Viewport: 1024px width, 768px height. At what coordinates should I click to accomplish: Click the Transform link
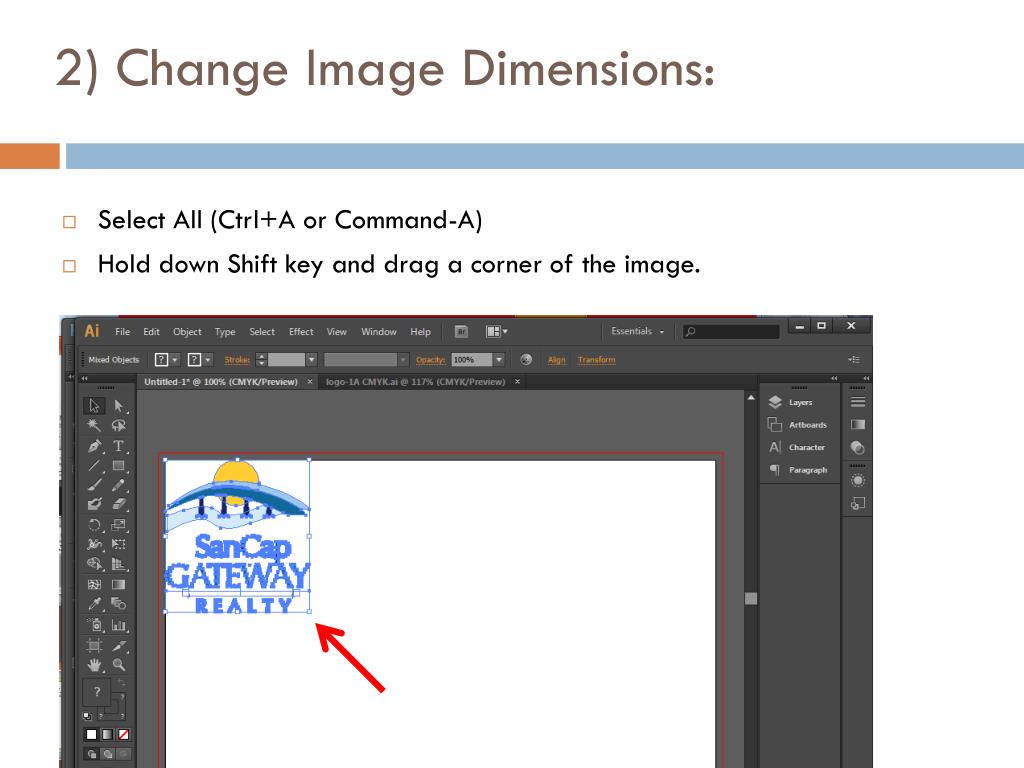(x=596, y=360)
